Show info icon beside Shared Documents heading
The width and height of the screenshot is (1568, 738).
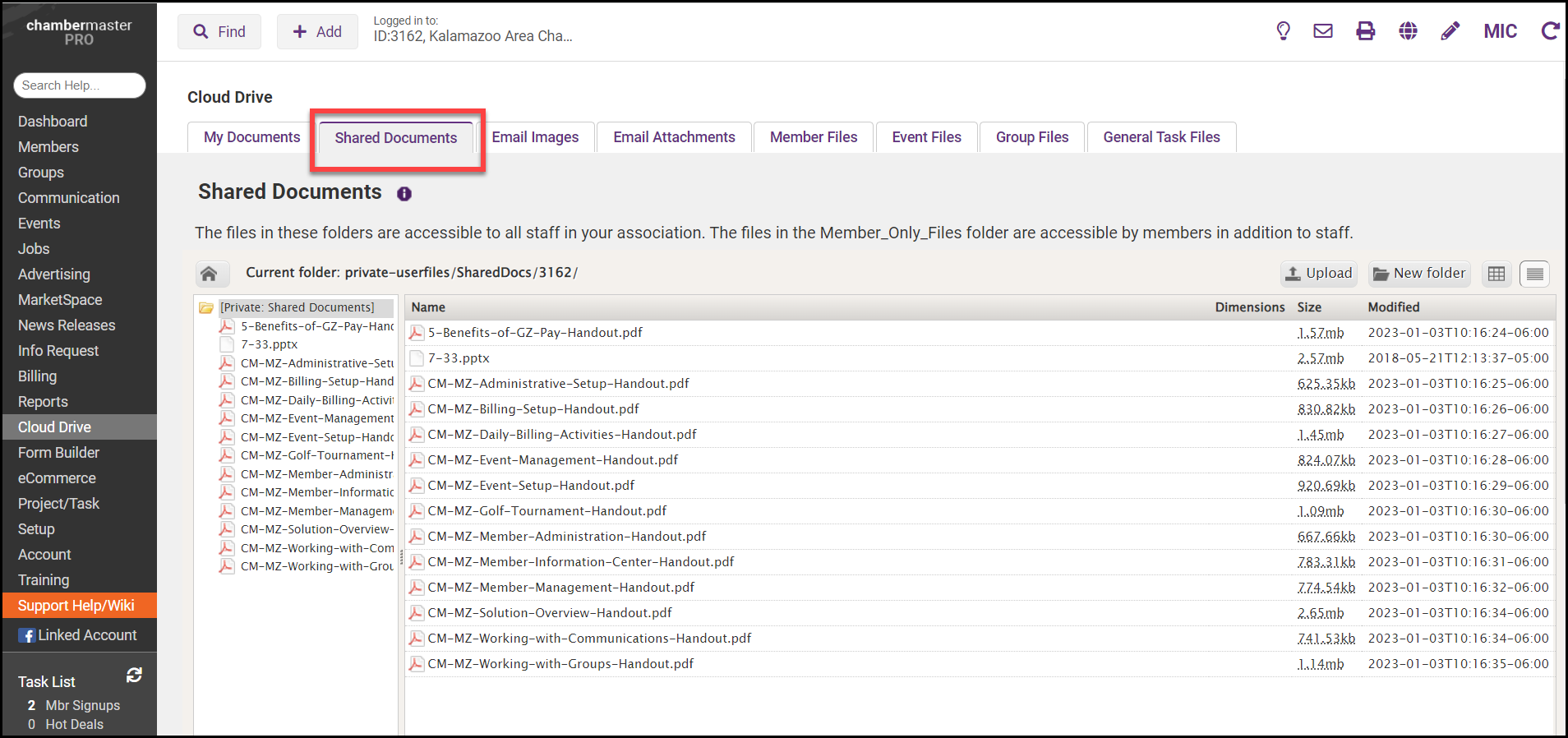tap(404, 194)
